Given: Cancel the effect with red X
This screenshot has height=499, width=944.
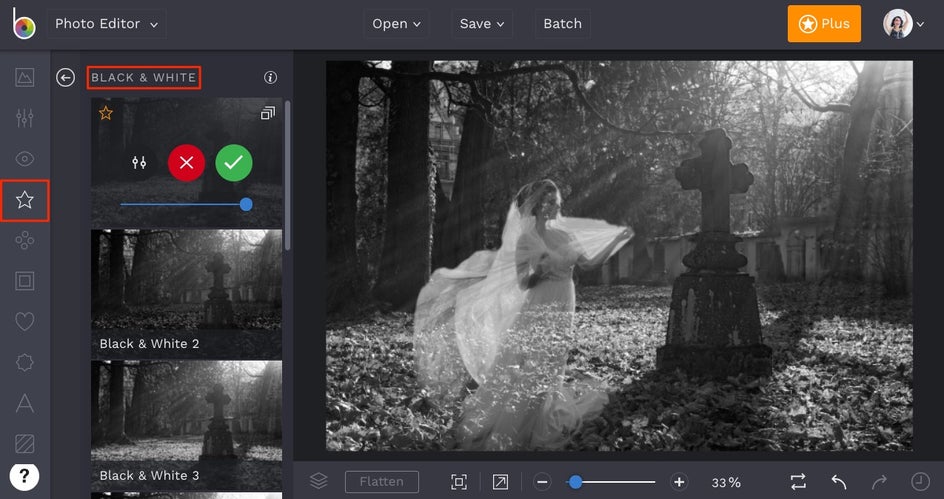Looking at the screenshot, I should 186,162.
